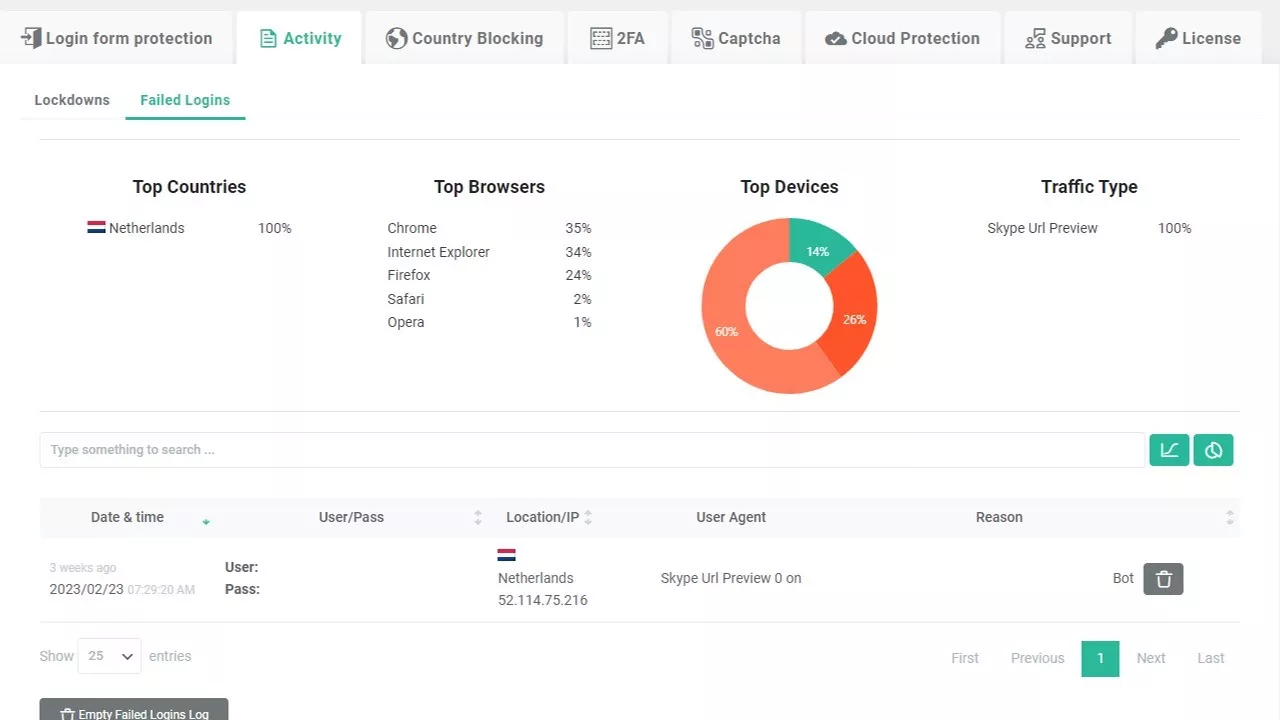
Task: Open the Login form protection tab
Action: 117,38
